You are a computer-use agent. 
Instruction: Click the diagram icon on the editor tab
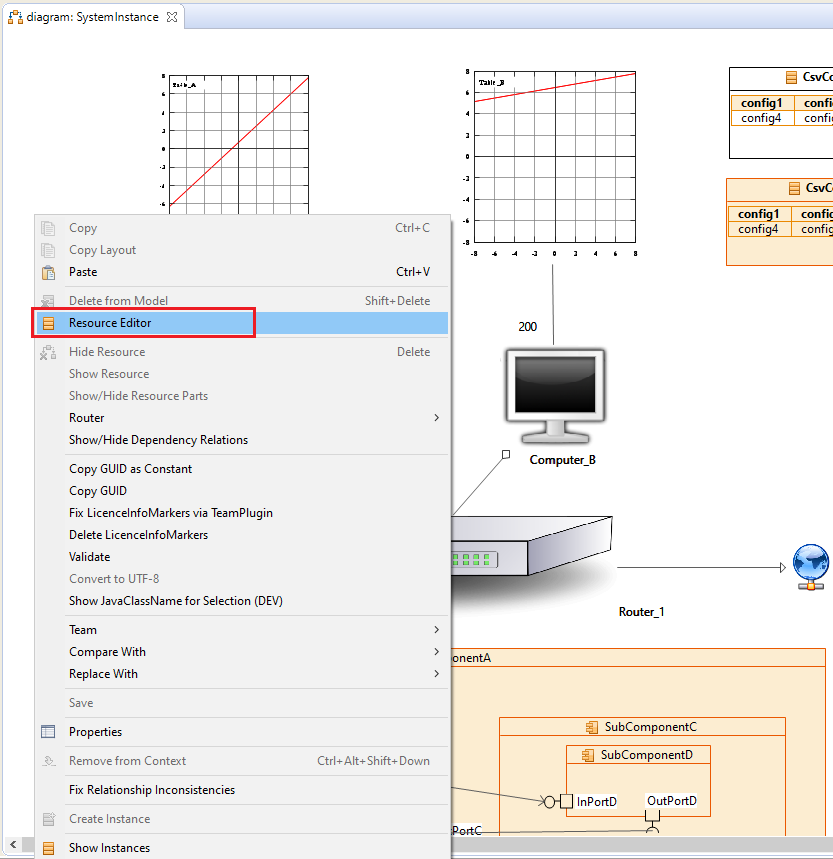click(14, 16)
